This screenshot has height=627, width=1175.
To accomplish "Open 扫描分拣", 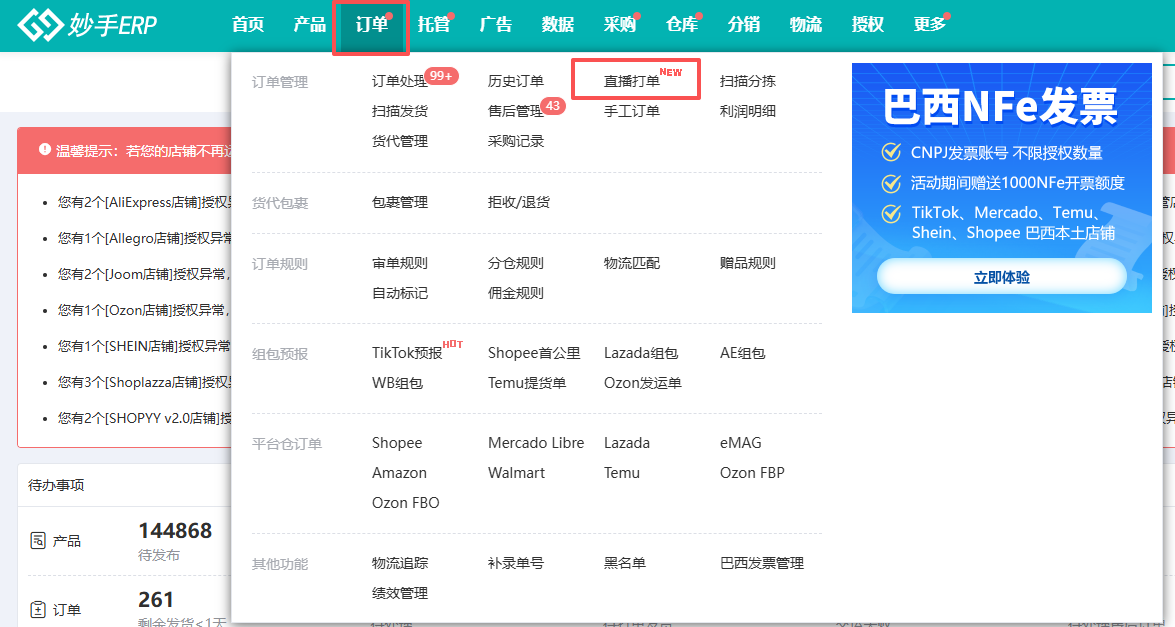I will (x=748, y=81).
